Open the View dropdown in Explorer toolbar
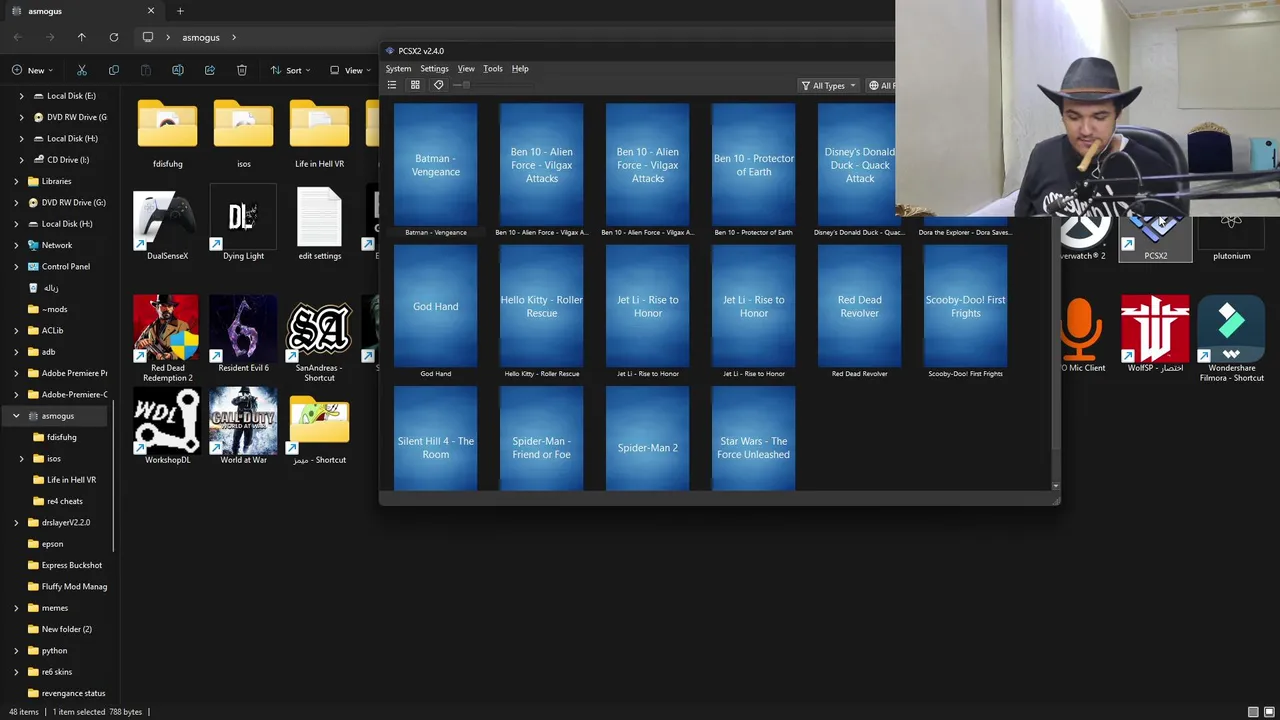The image size is (1280, 720). [x=350, y=70]
